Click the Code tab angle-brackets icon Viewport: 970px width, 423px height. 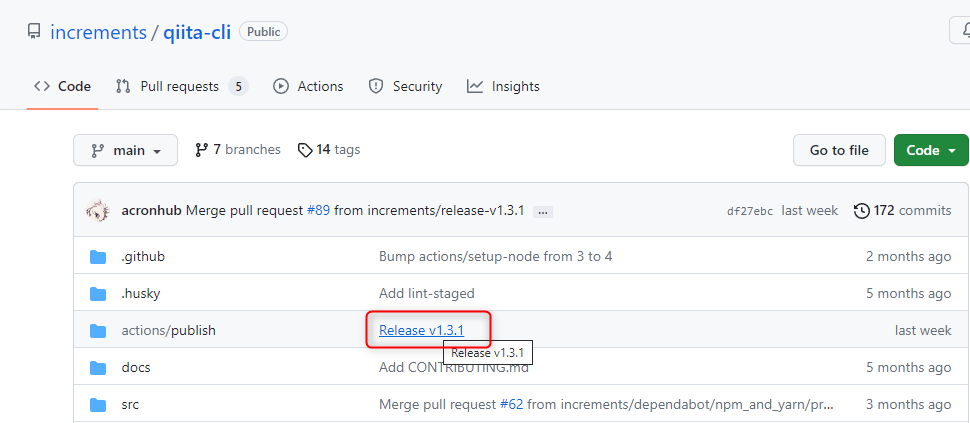(x=42, y=87)
